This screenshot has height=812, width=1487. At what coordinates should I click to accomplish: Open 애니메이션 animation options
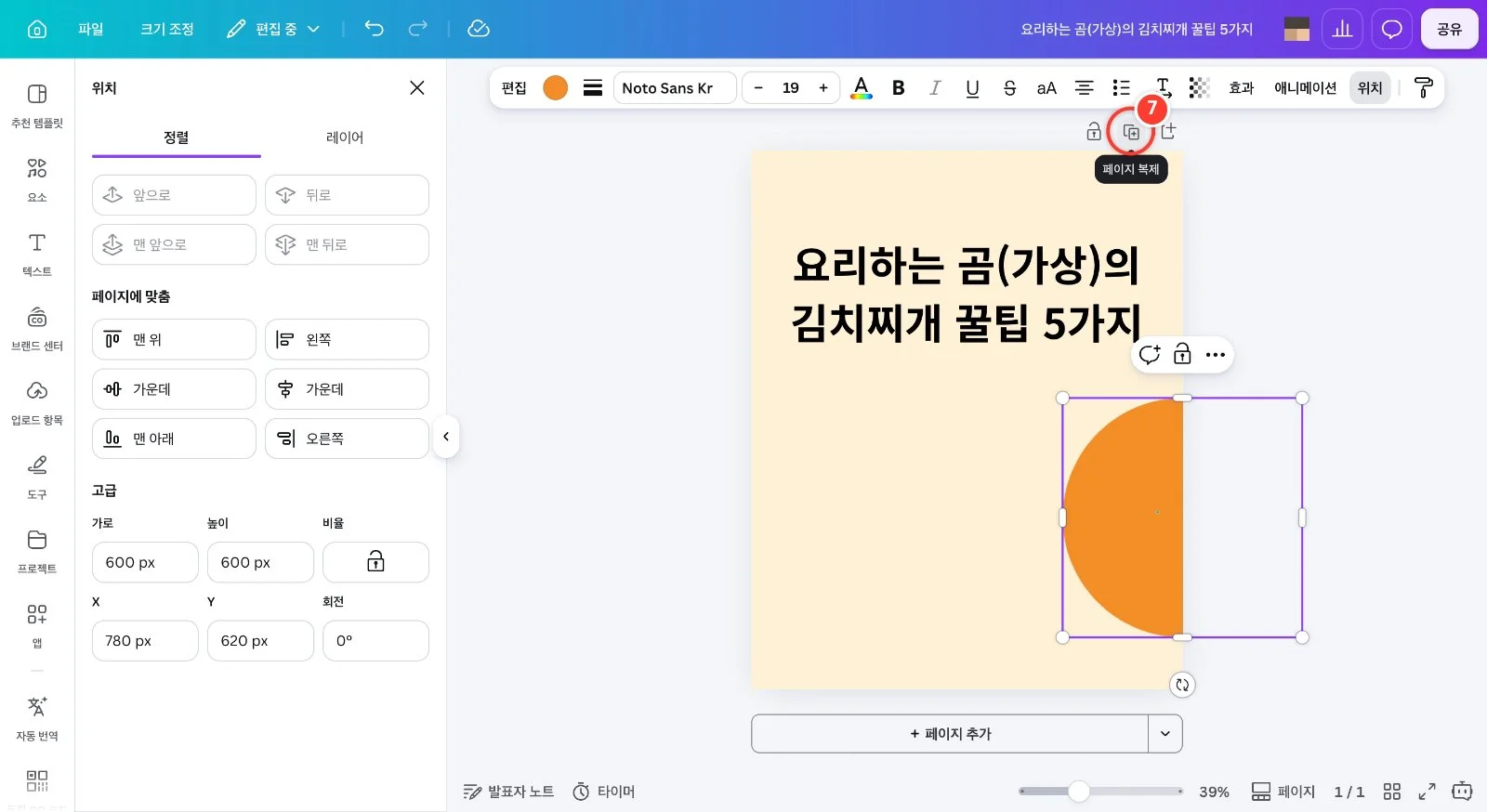(1305, 87)
